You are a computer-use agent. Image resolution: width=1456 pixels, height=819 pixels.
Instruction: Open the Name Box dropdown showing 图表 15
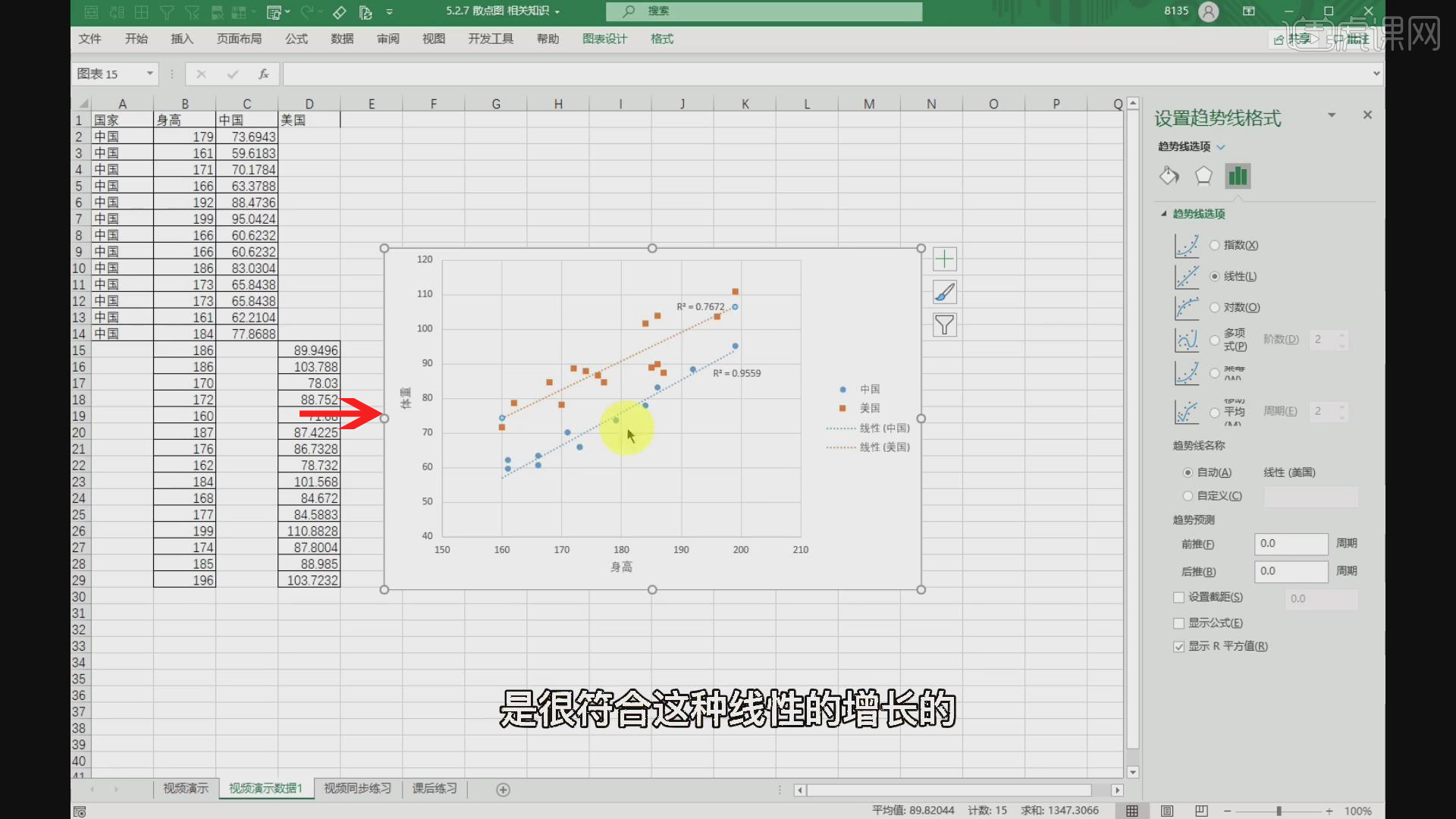pyautogui.click(x=149, y=74)
